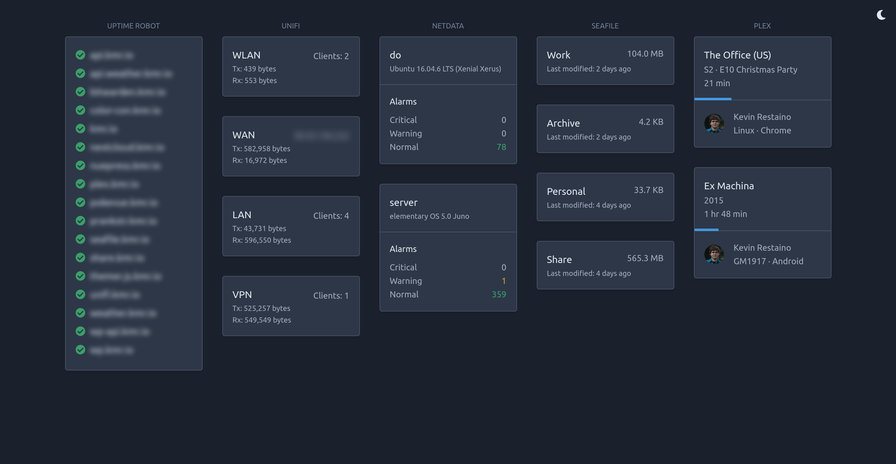Click the 'server' elementary OS header
Viewport: 896px width, 464px height.
coord(448,208)
